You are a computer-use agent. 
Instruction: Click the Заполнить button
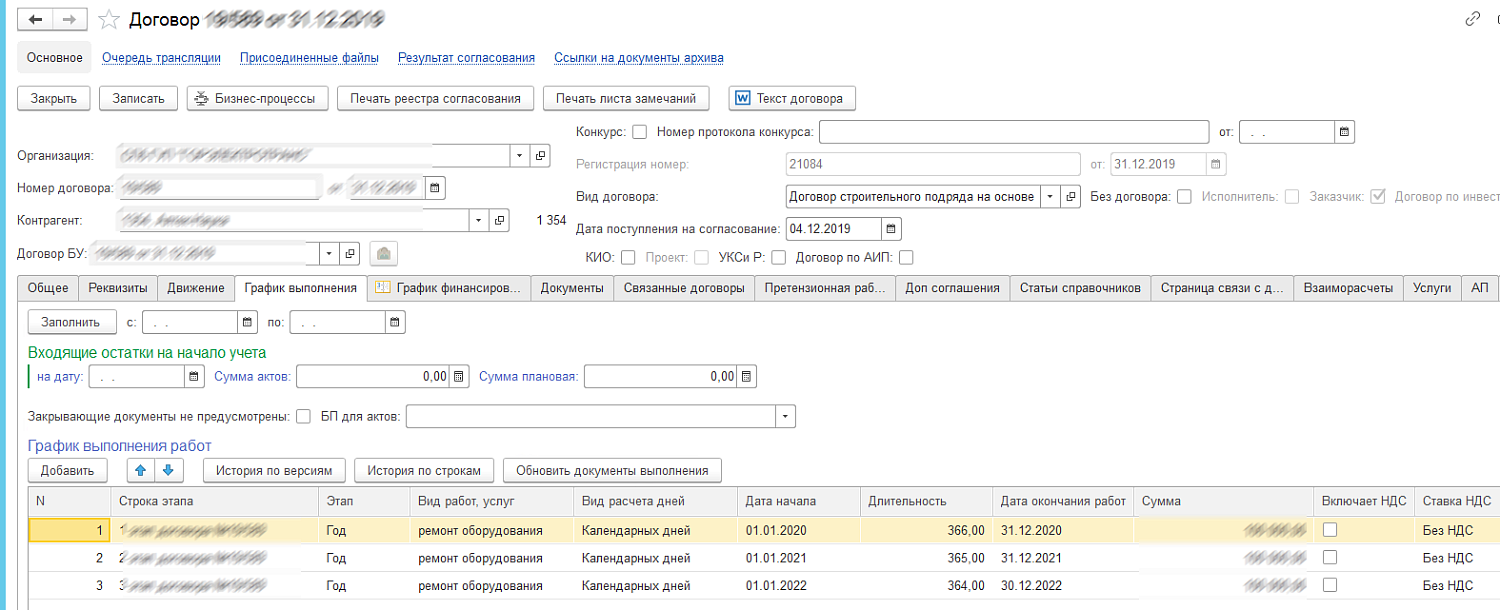[71, 322]
